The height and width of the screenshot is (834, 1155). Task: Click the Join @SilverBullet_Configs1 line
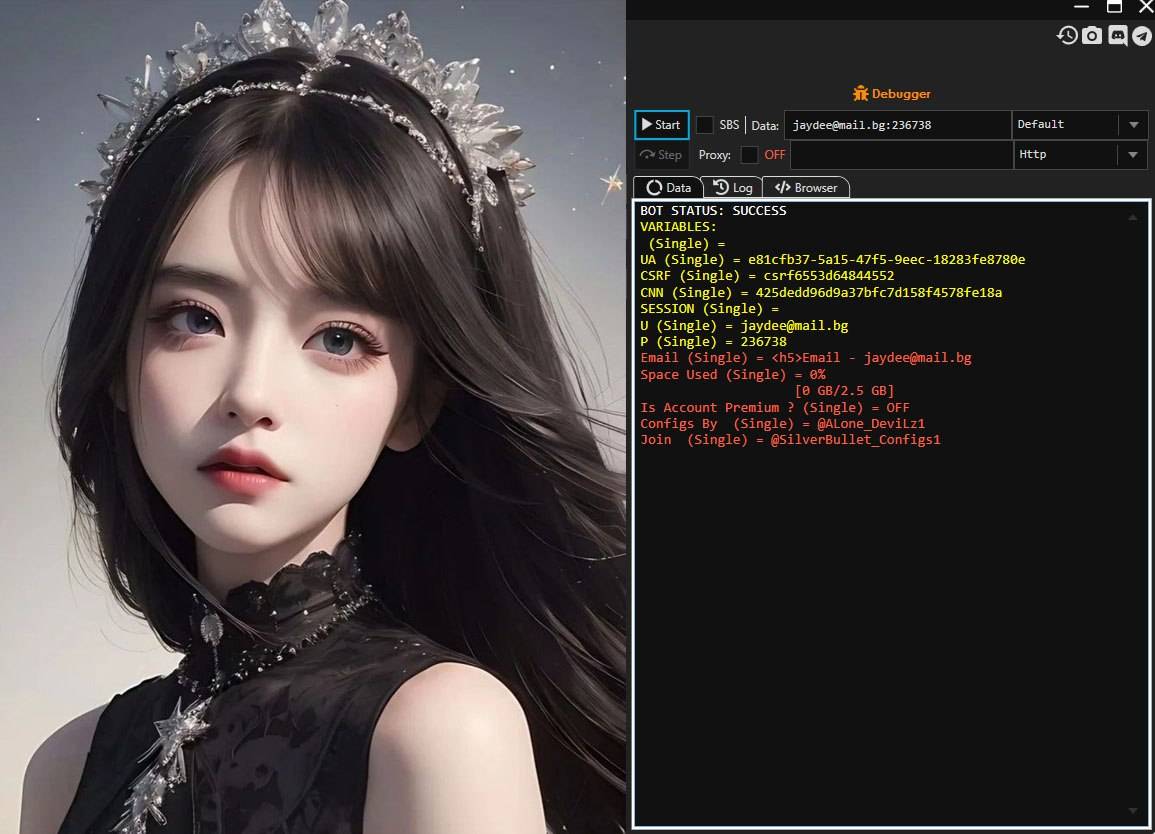[790, 440]
